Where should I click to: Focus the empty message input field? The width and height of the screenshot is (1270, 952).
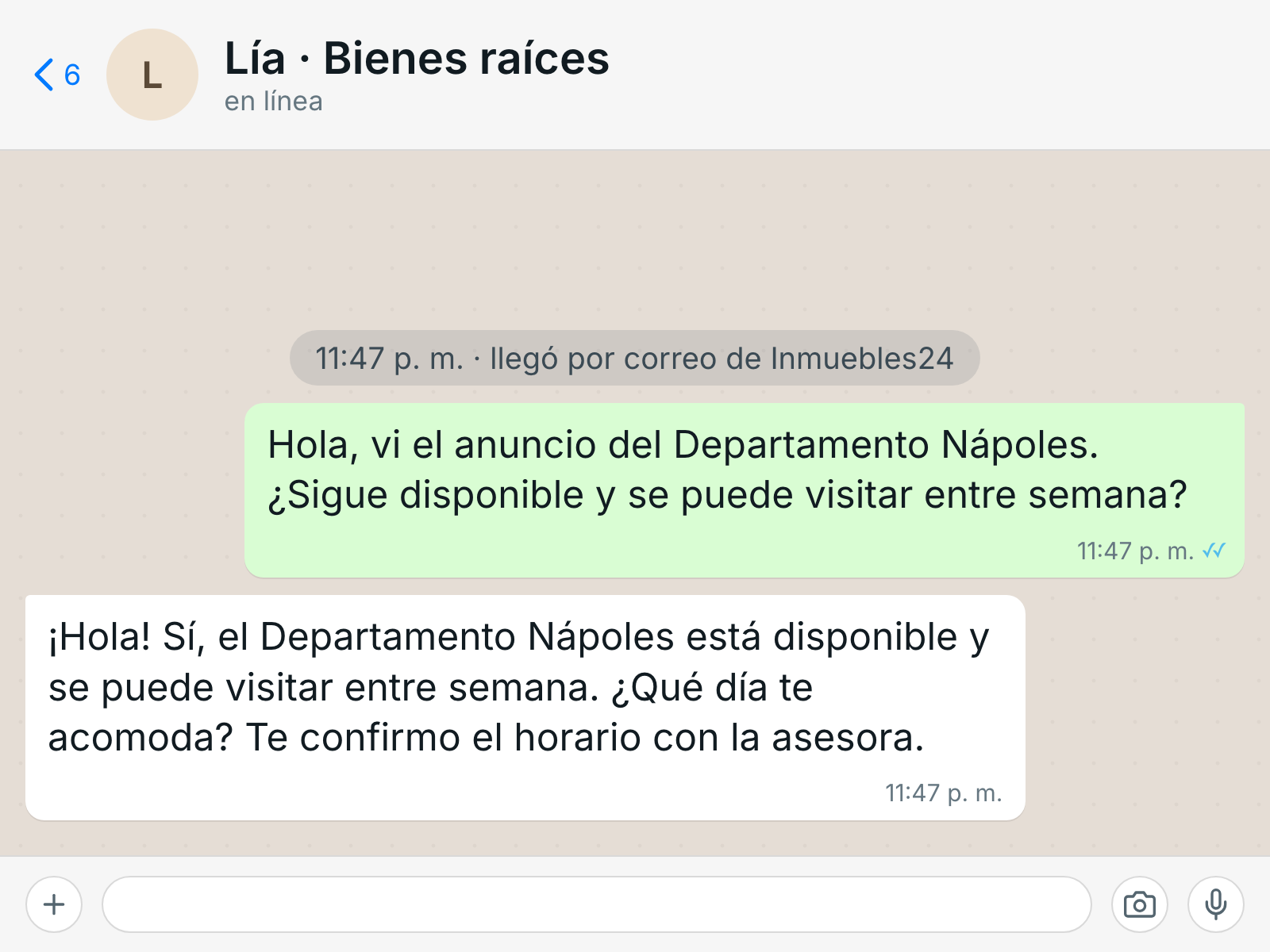point(597,904)
